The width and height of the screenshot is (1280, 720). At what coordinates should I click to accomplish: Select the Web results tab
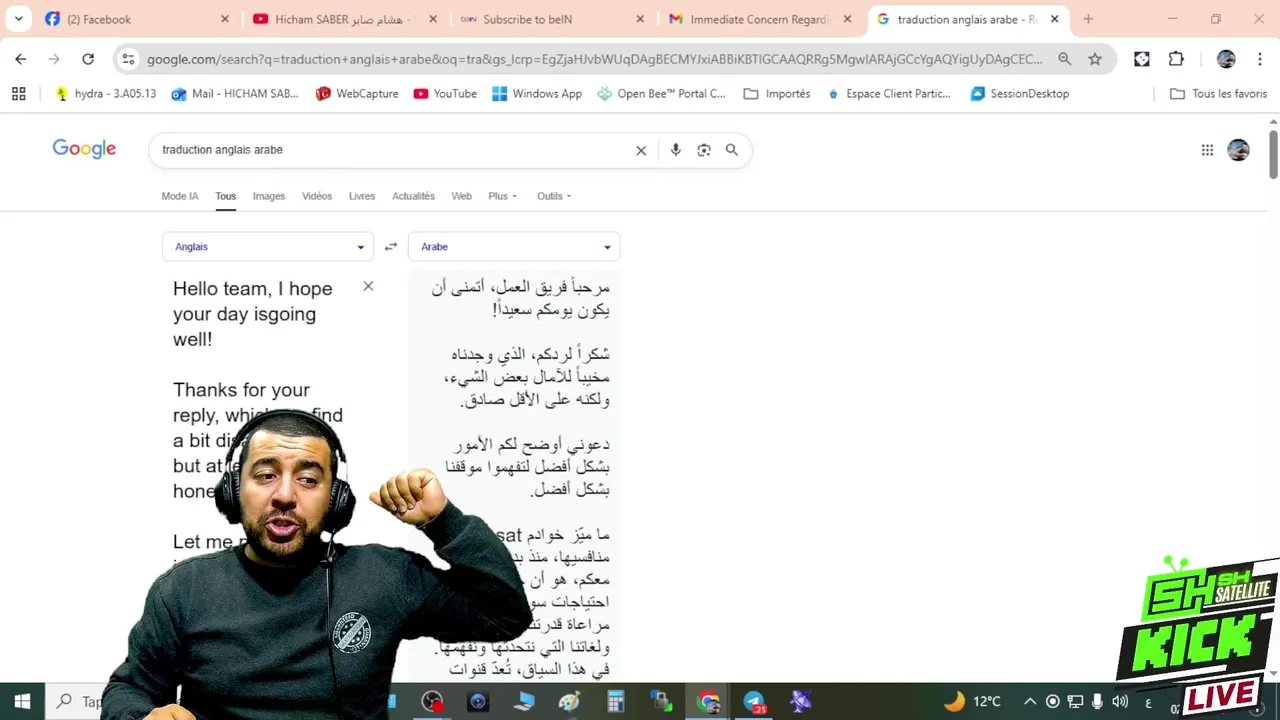[x=461, y=196]
